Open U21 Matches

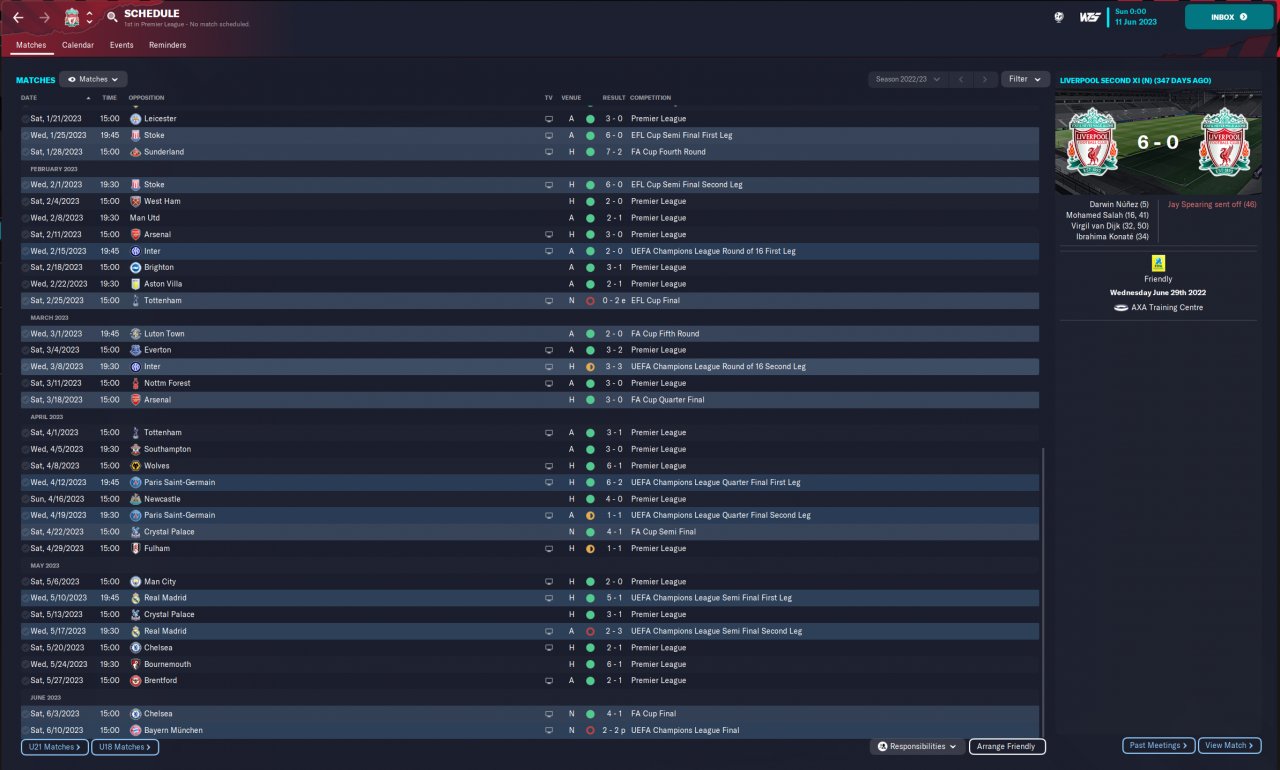54,747
